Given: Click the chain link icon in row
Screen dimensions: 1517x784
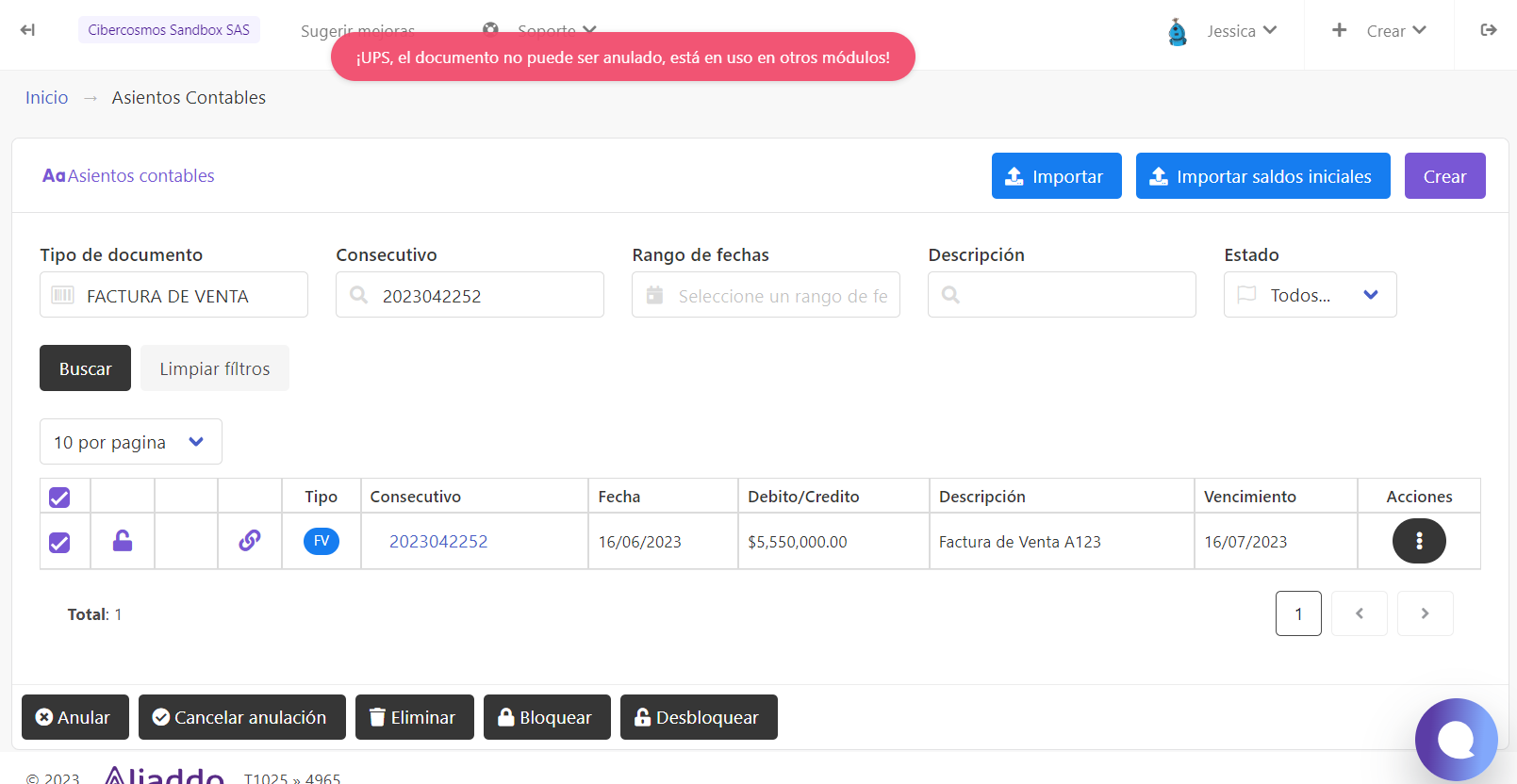Looking at the screenshot, I should click(250, 541).
